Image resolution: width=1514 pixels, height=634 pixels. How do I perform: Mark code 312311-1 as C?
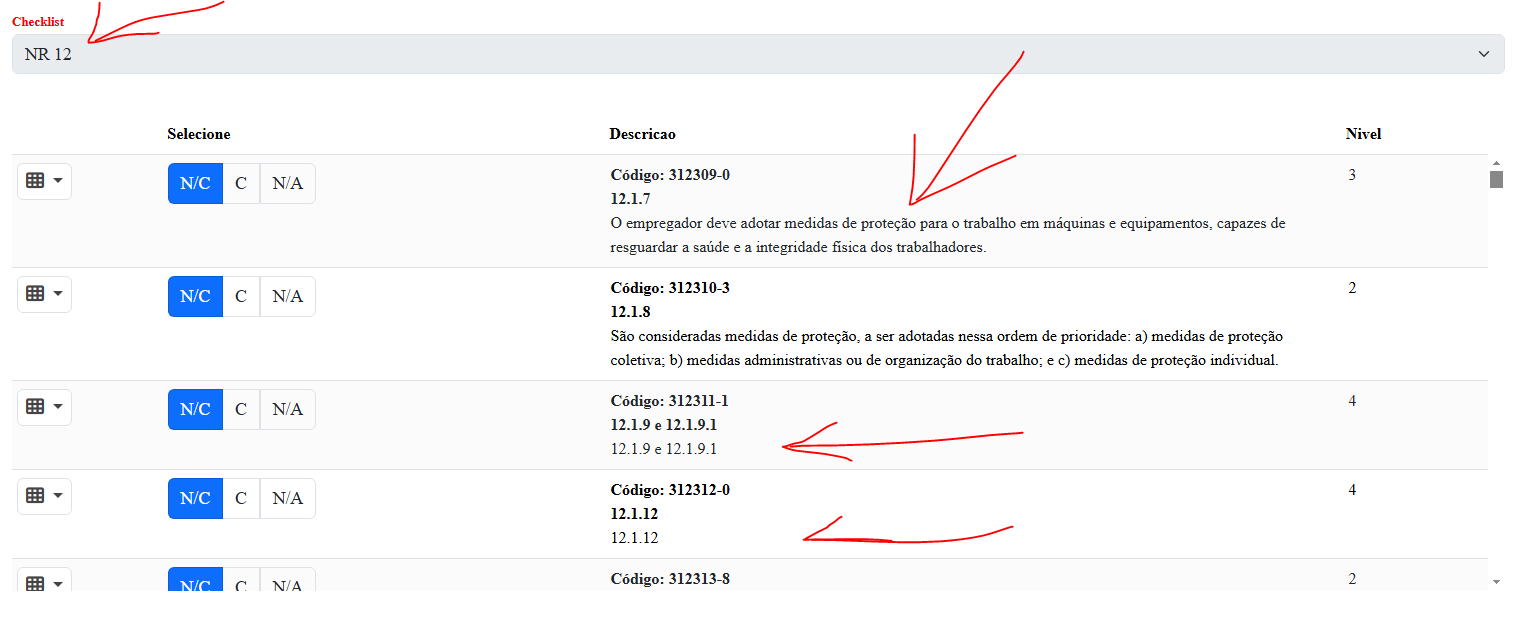(241, 409)
